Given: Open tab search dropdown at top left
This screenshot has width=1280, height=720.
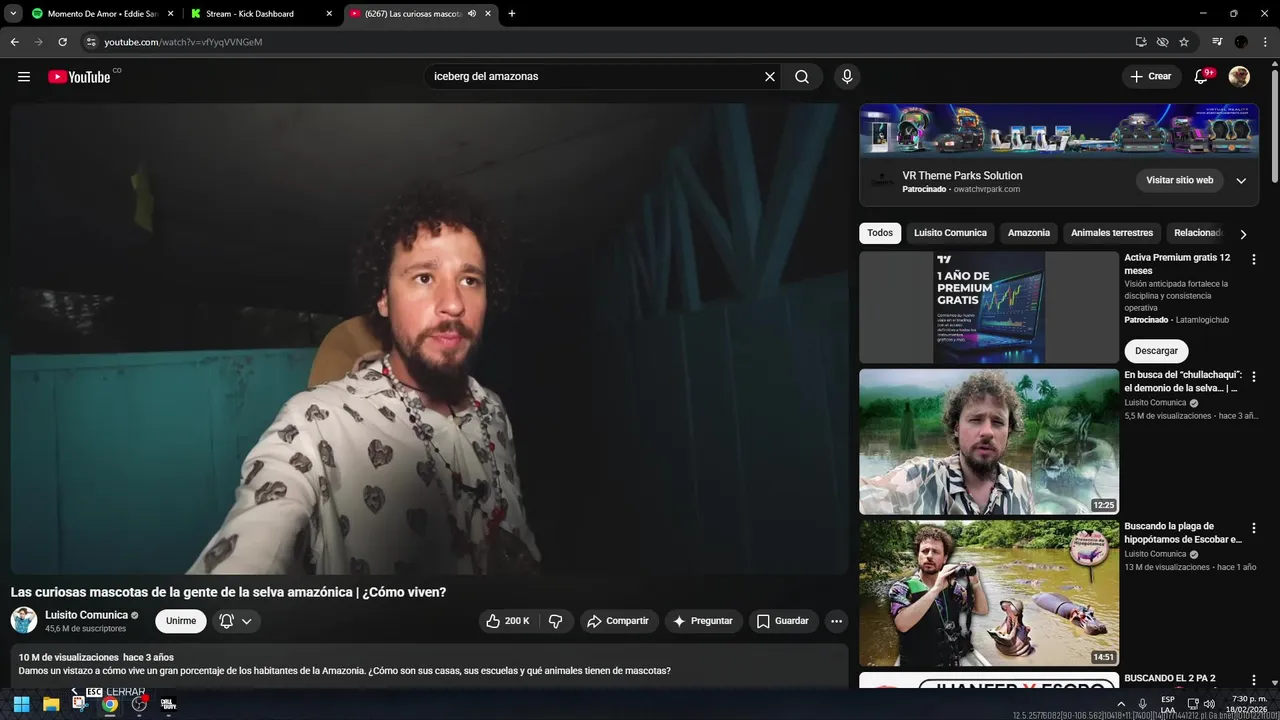Looking at the screenshot, I should tap(14, 14).
